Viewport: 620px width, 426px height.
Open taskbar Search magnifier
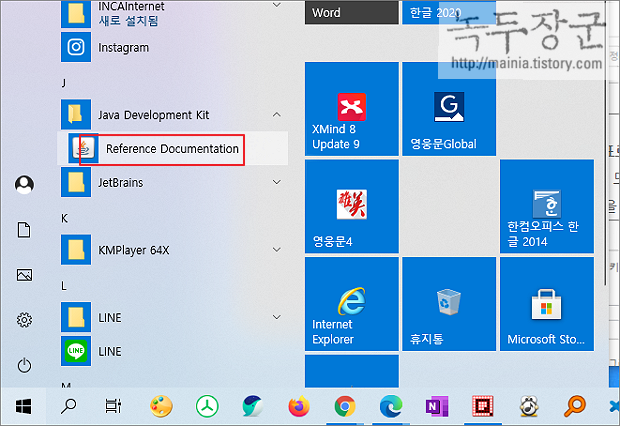coord(68,406)
